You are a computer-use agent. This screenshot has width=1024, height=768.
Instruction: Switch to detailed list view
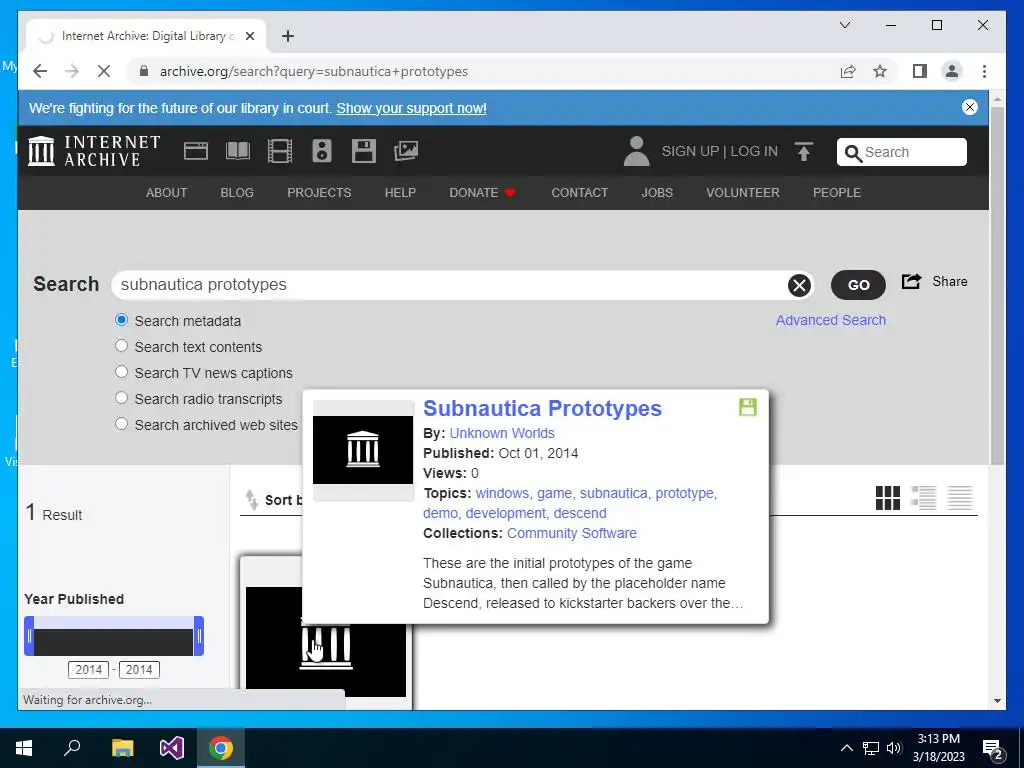[x=923, y=498]
